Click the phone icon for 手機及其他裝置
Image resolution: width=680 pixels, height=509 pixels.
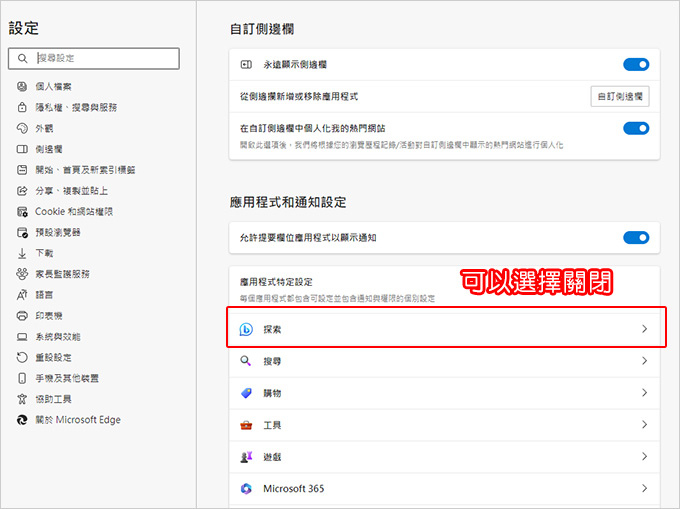(x=22, y=378)
